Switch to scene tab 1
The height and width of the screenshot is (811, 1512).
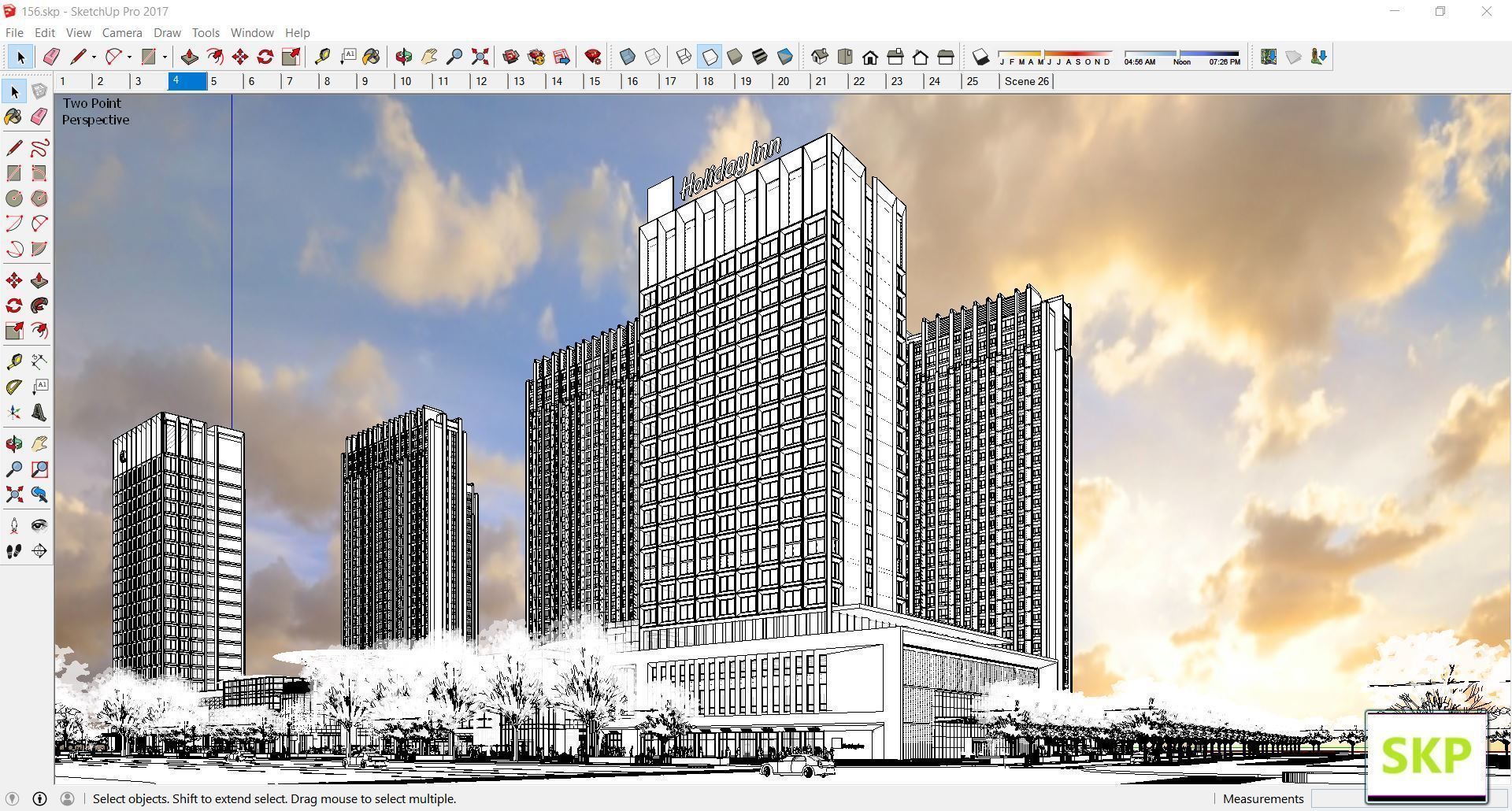click(73, 81)
